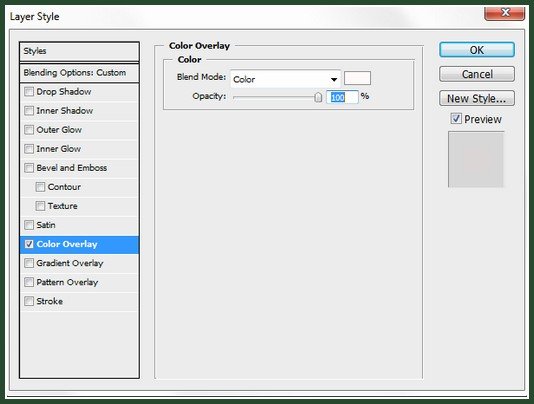Open the overlay color swatch
Screen dimensions: 534x404
point(357,78)
